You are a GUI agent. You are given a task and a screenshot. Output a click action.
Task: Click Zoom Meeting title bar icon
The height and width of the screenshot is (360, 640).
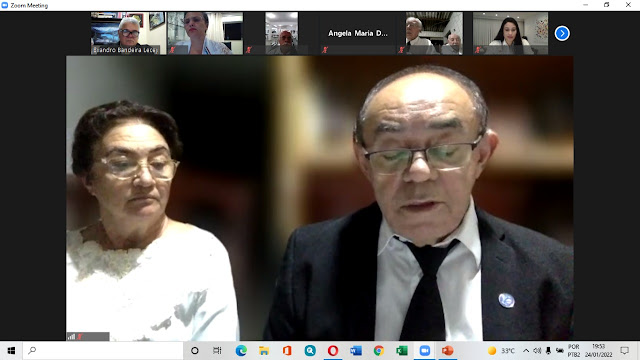point(4,5)
